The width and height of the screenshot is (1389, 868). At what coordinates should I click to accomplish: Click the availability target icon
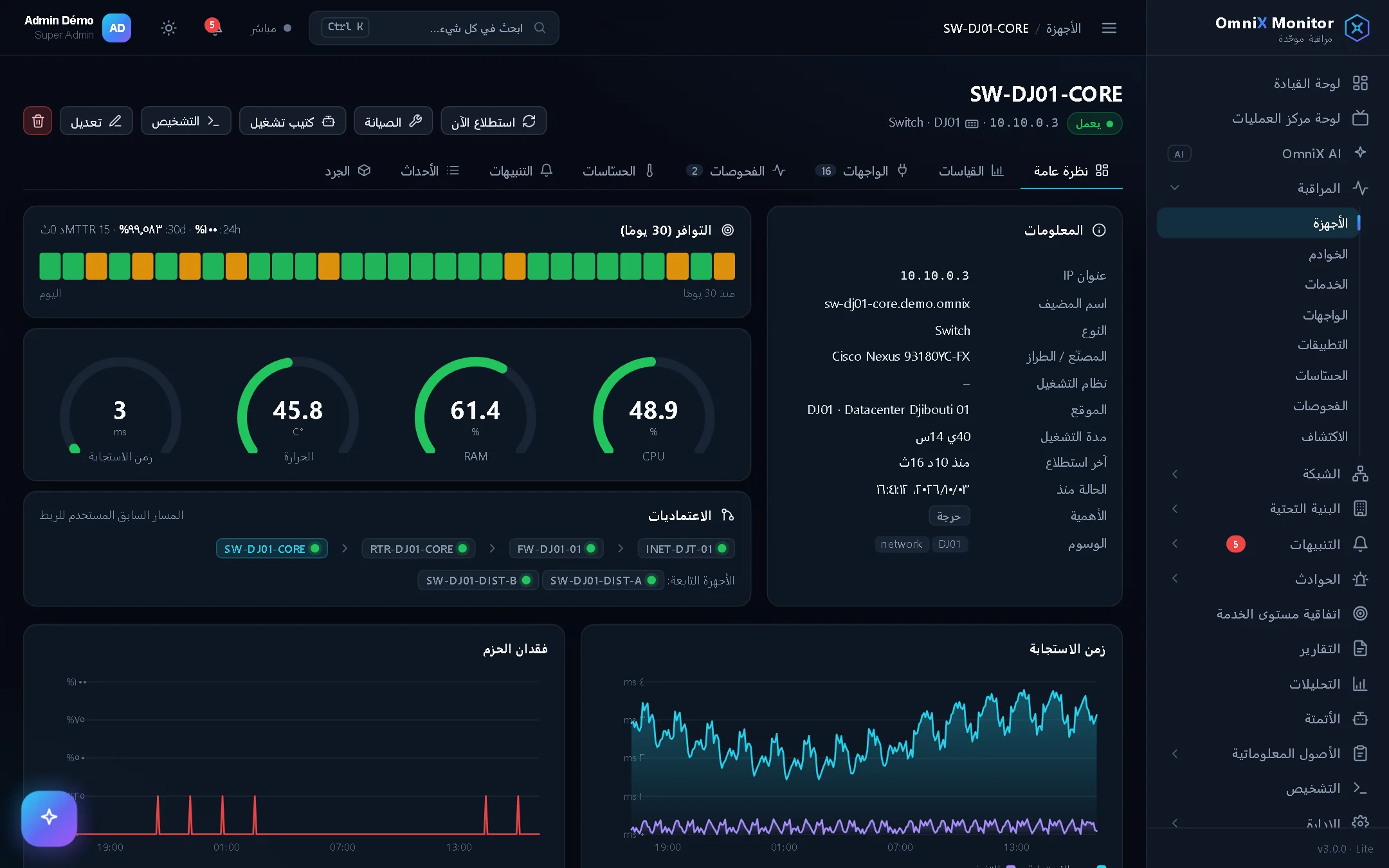point(727,230)
